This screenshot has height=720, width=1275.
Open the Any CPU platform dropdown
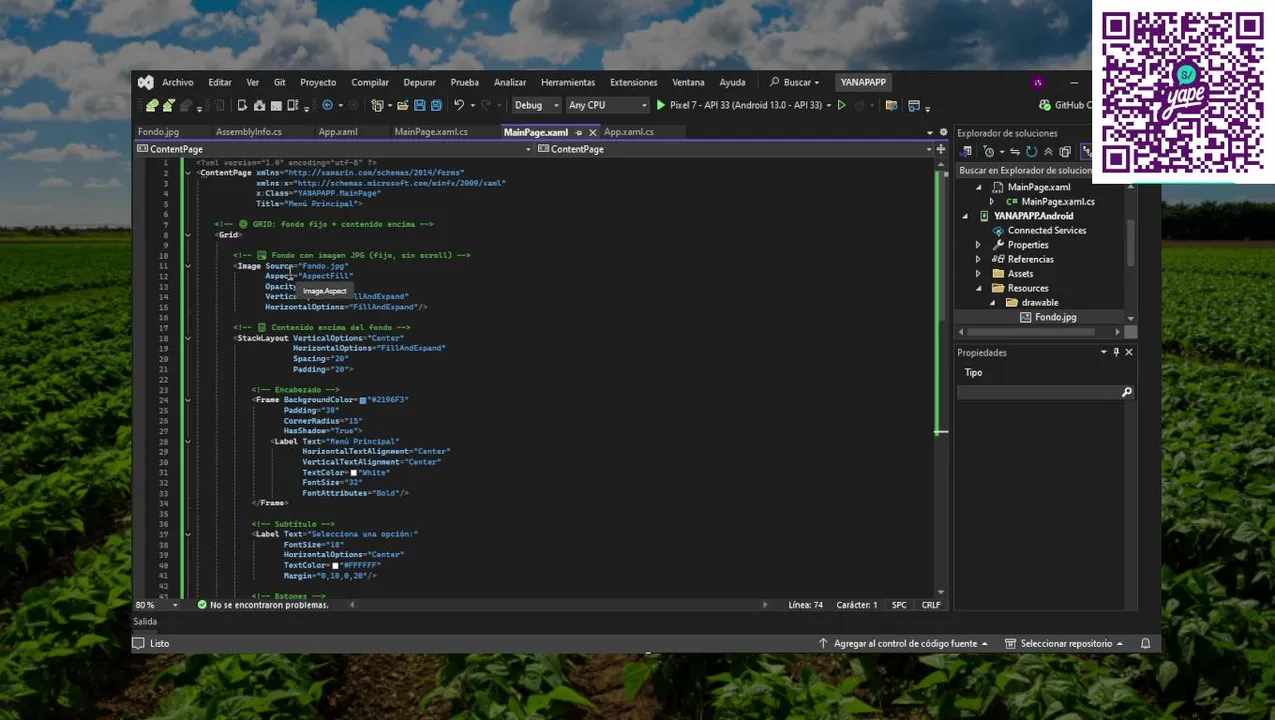606,105
